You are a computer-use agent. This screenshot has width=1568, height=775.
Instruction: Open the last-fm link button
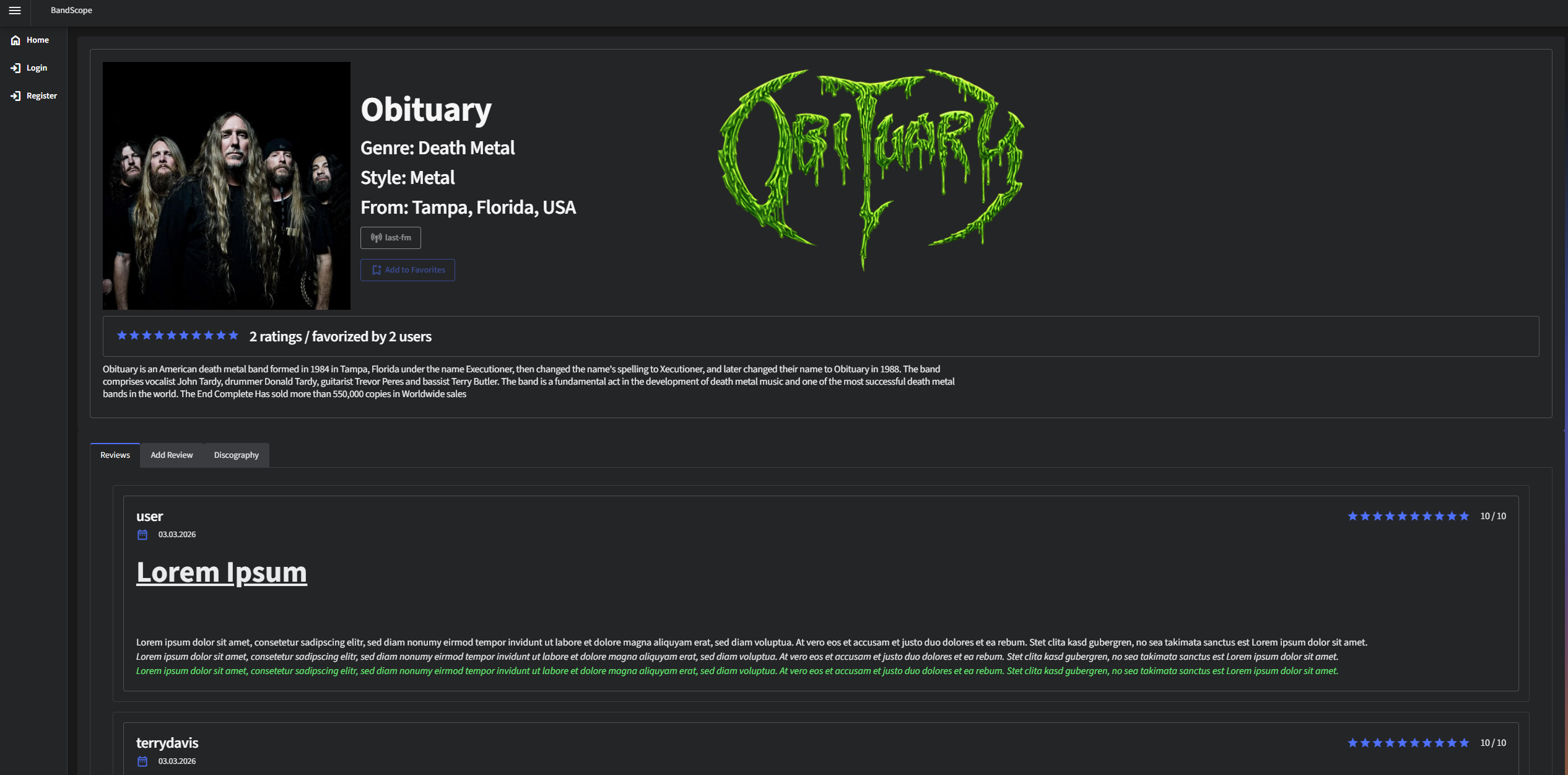(391, 238)
